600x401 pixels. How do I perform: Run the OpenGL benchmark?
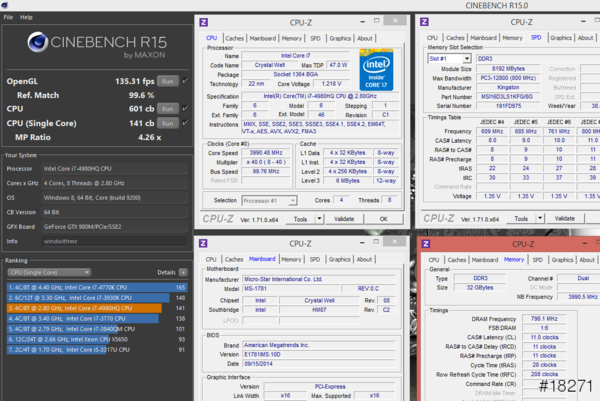(x=167, y=81)
